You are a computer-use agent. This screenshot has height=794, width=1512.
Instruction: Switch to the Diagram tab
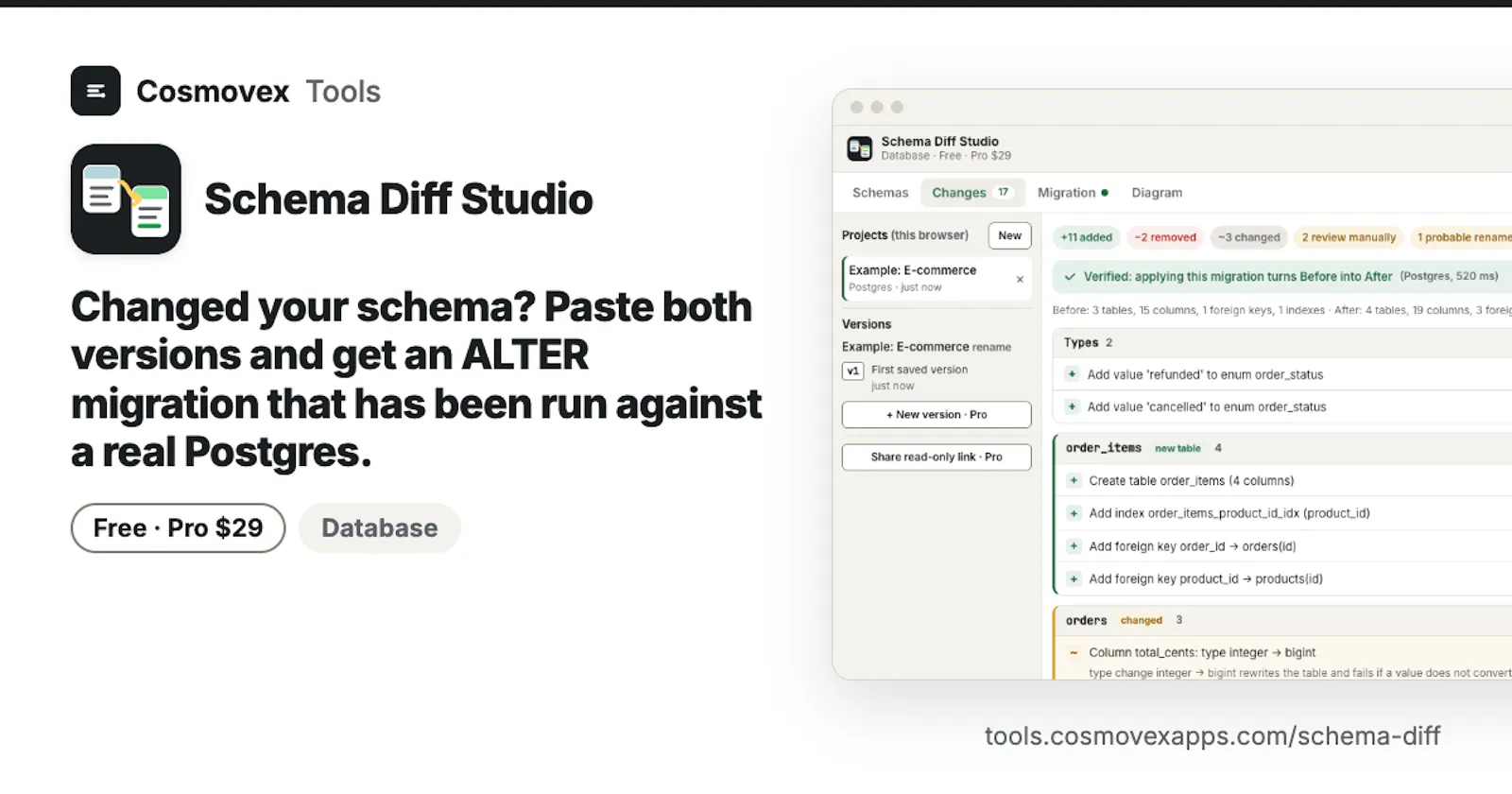click(x=1157, y=193)
